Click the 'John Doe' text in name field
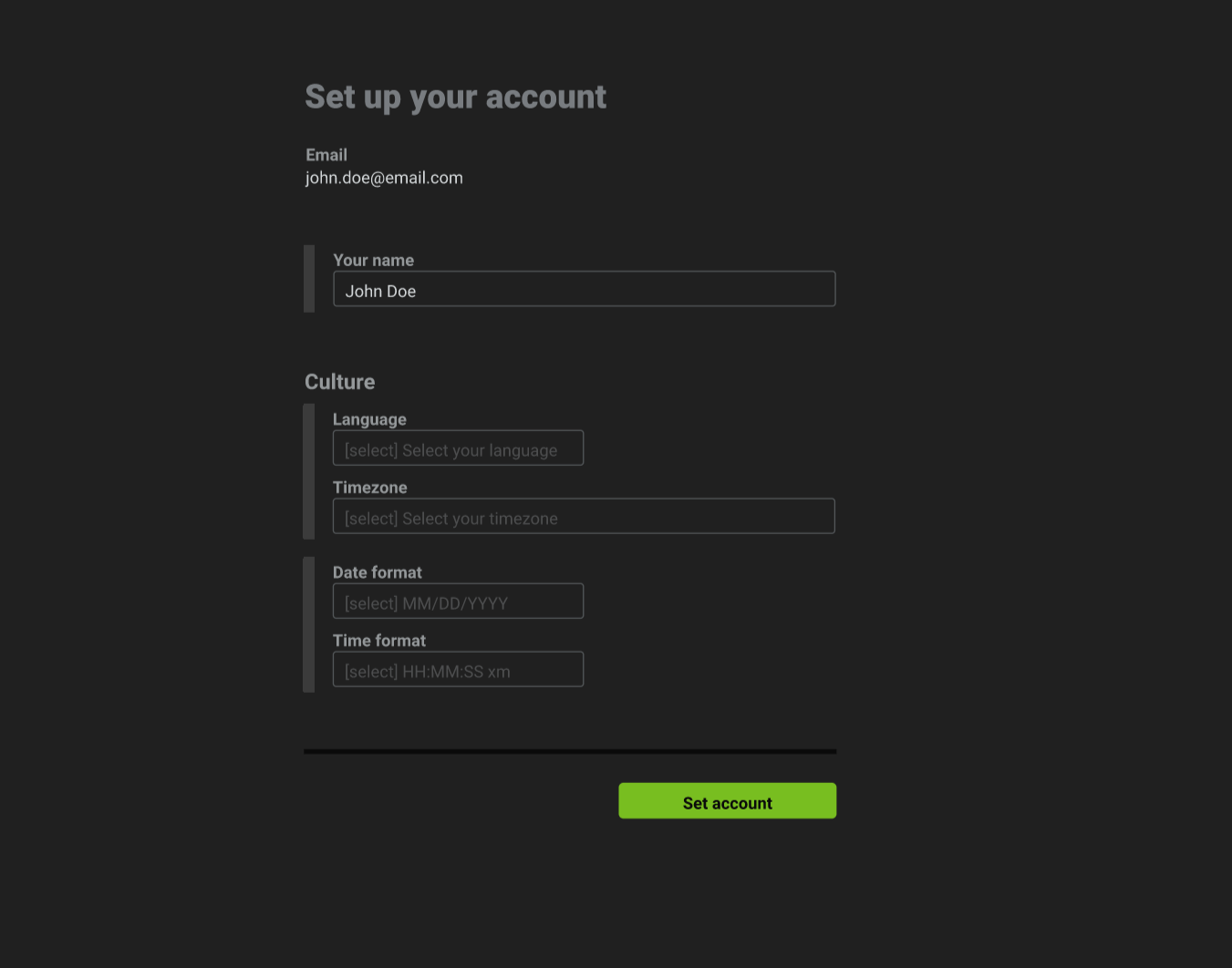1232x968 pixels. [x=380, y=292]
